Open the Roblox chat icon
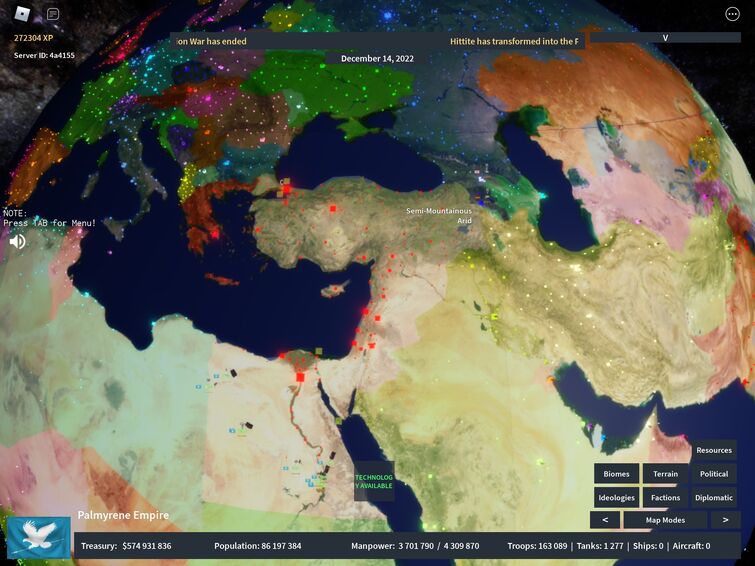Image resolution: width=755 pixels, height=566 pixels. [53, 14]
